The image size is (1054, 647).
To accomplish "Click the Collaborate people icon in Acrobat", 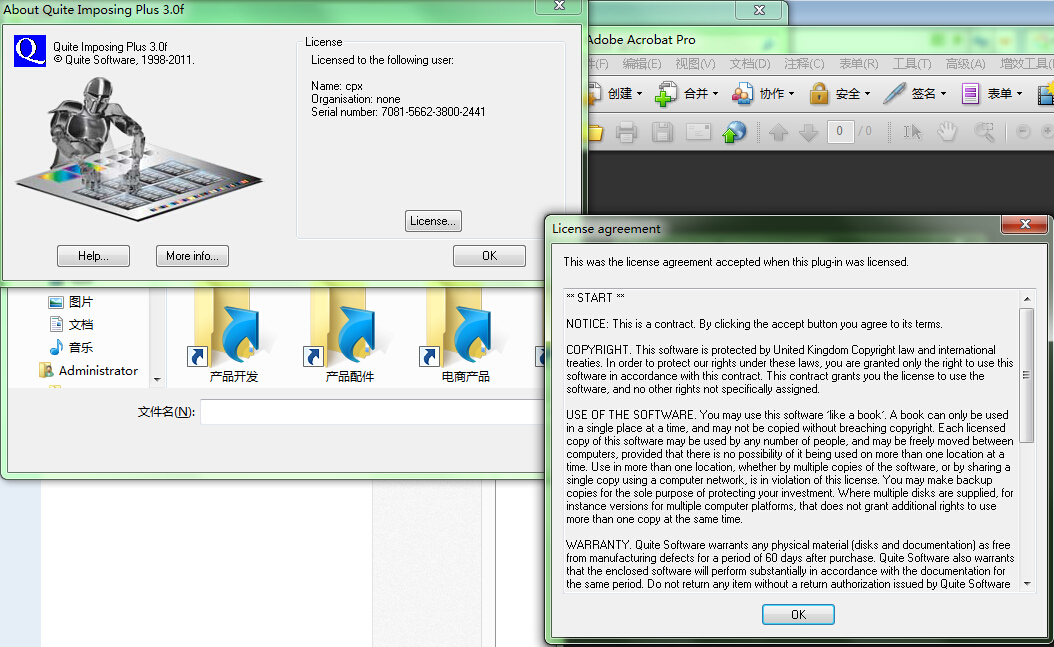I will pos(742,93).
